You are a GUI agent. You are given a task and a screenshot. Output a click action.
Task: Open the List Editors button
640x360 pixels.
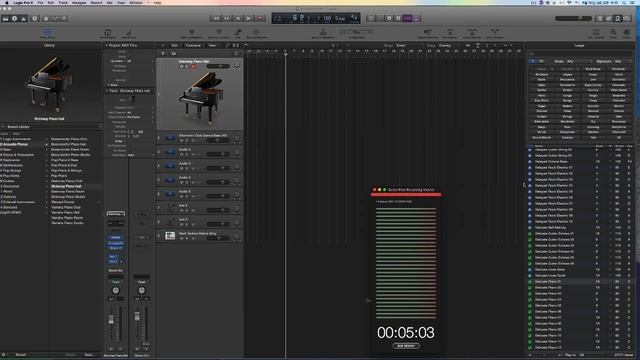[x=600, y=18]
